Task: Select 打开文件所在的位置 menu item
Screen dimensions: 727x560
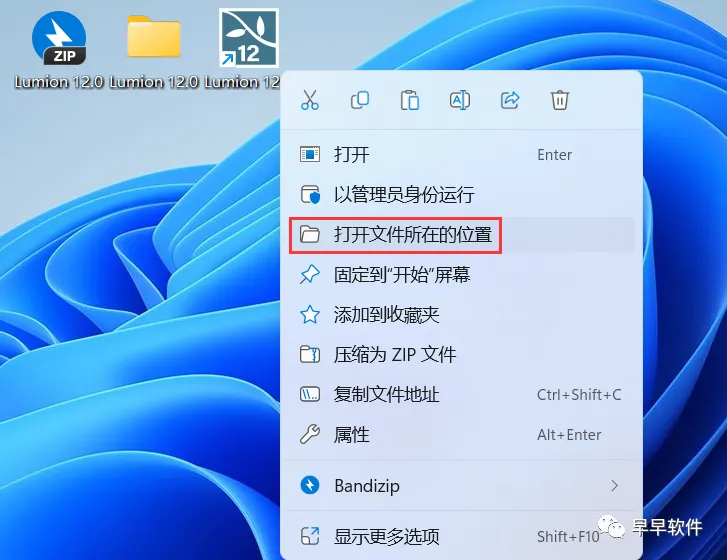Action: [x=461, y=235]
